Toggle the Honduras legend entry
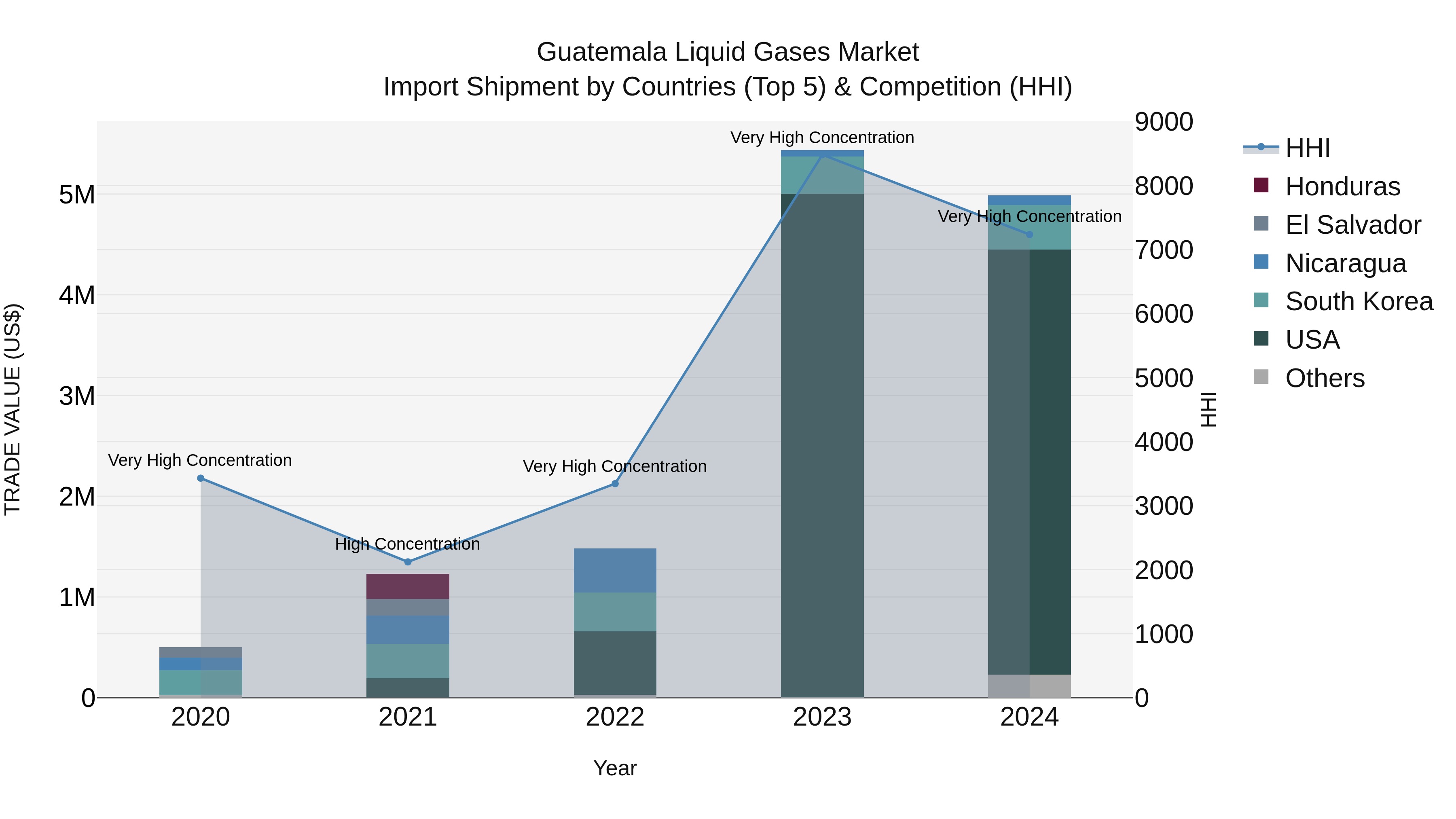The width and height of the screenshot is (1456, 819). tap(1327, 186)
